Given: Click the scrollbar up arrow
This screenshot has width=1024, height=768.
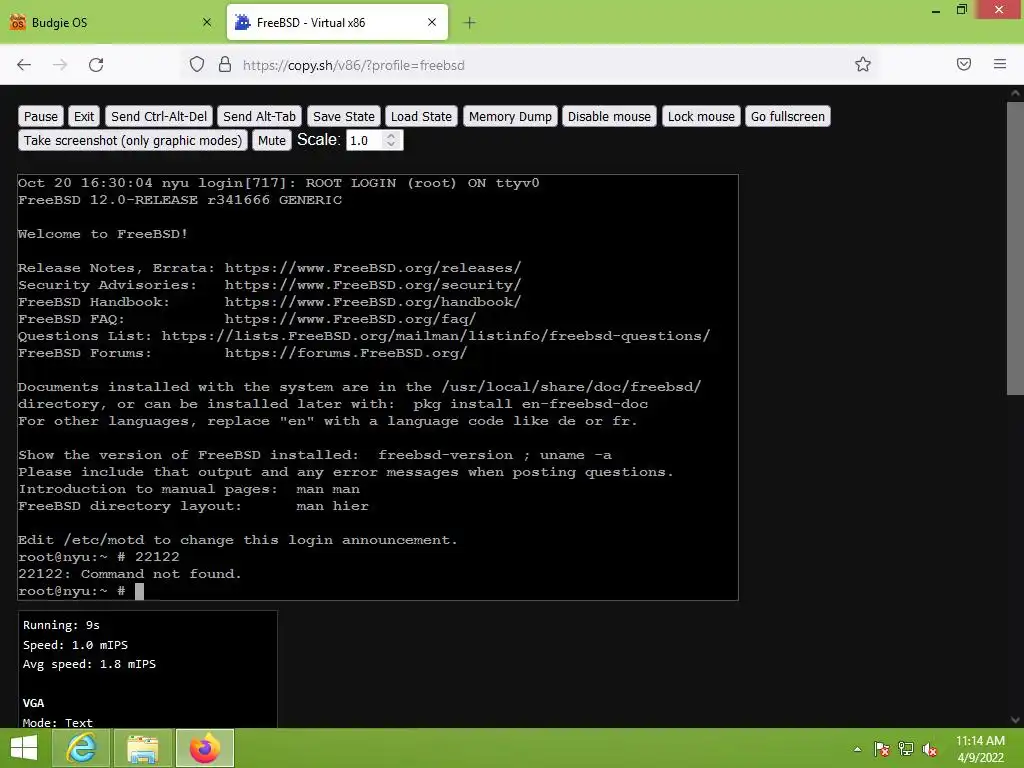Looking at the screenshot, I should click(1015, 93).
